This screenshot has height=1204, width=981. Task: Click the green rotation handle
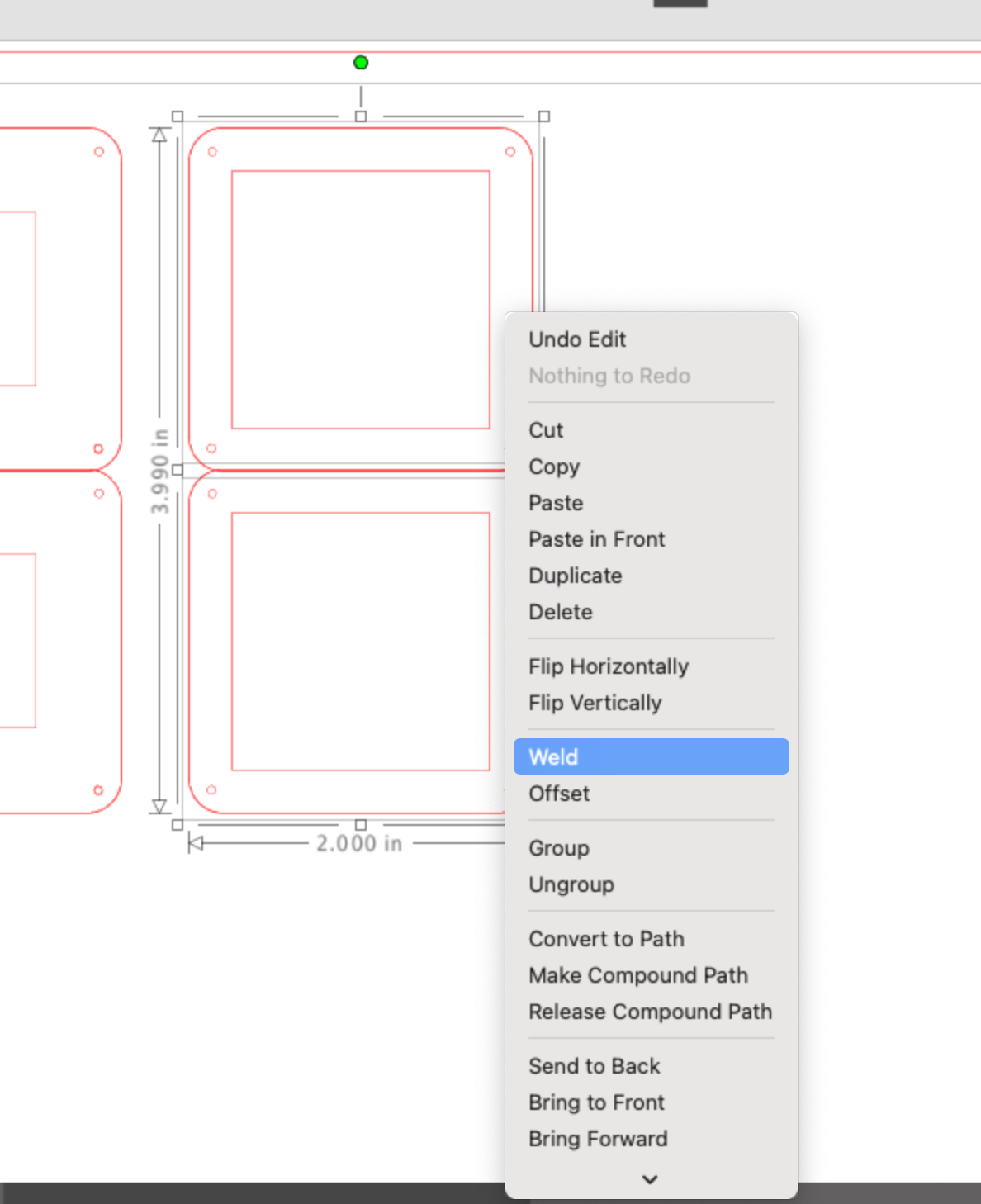coord(361,63)
